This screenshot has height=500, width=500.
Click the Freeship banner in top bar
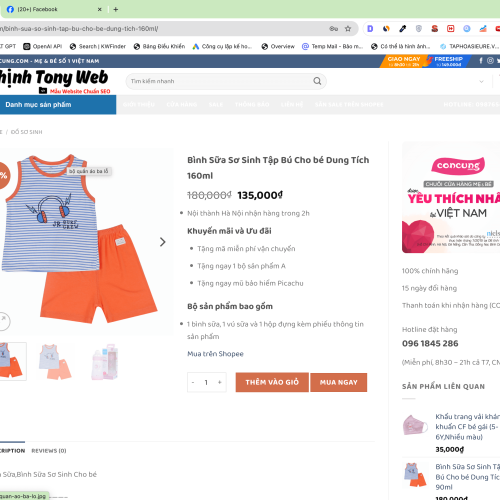coord(448,61)
